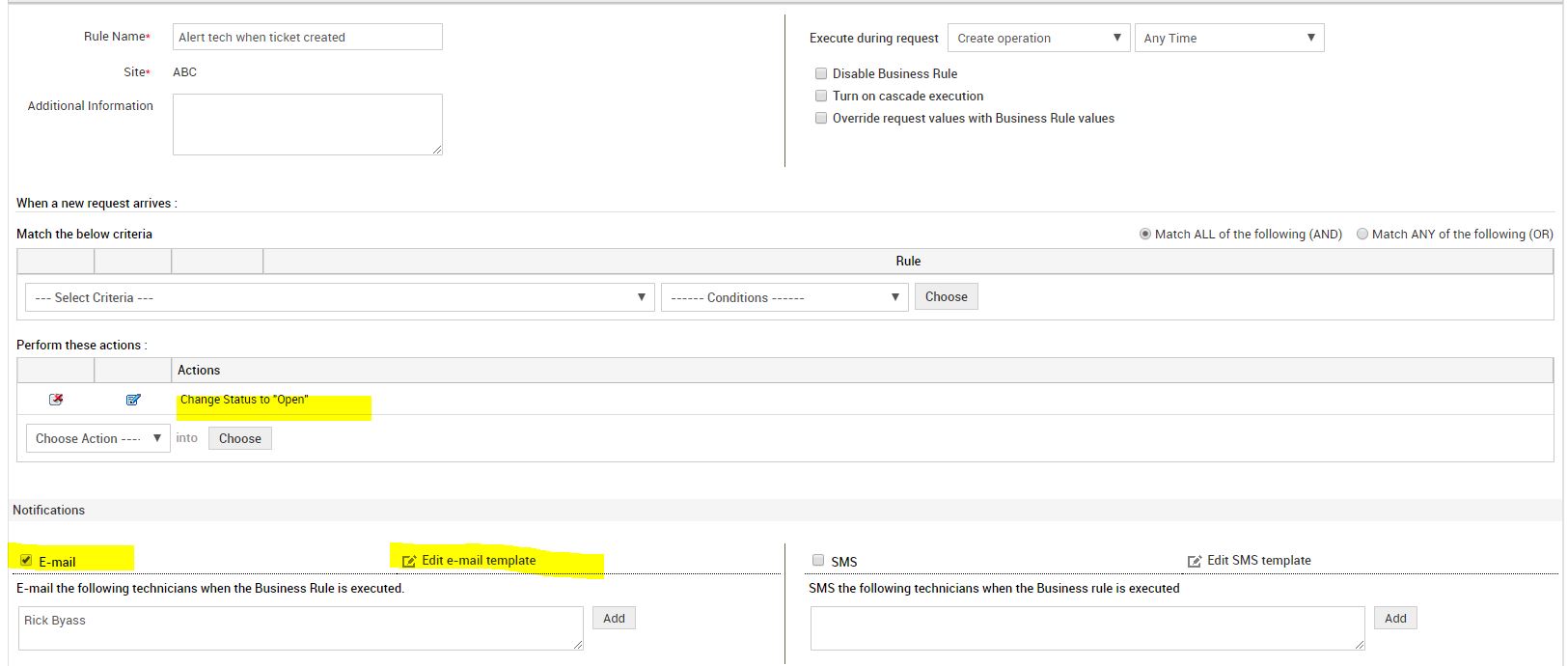The image size is (1568, 666).
Task: Select Match ANY of the following (OR)
Action: [1362, 234]
